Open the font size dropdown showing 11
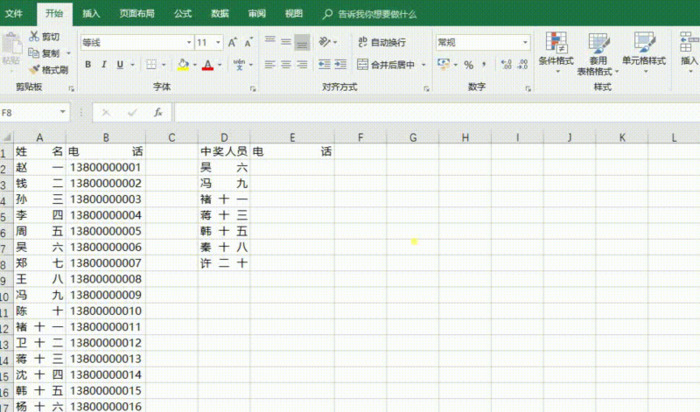The width and height of the screenshot is (700, 412). pos(218,42)
